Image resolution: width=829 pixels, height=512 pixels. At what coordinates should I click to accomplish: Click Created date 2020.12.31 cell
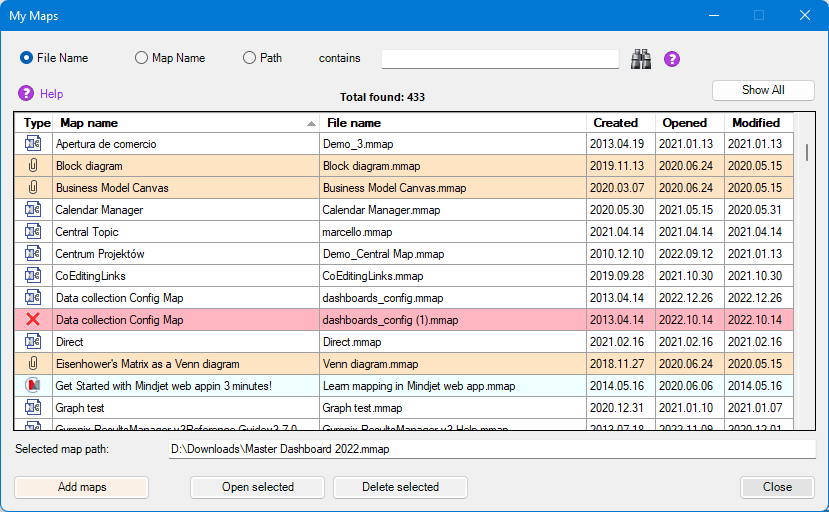click(x=621, y=407)
